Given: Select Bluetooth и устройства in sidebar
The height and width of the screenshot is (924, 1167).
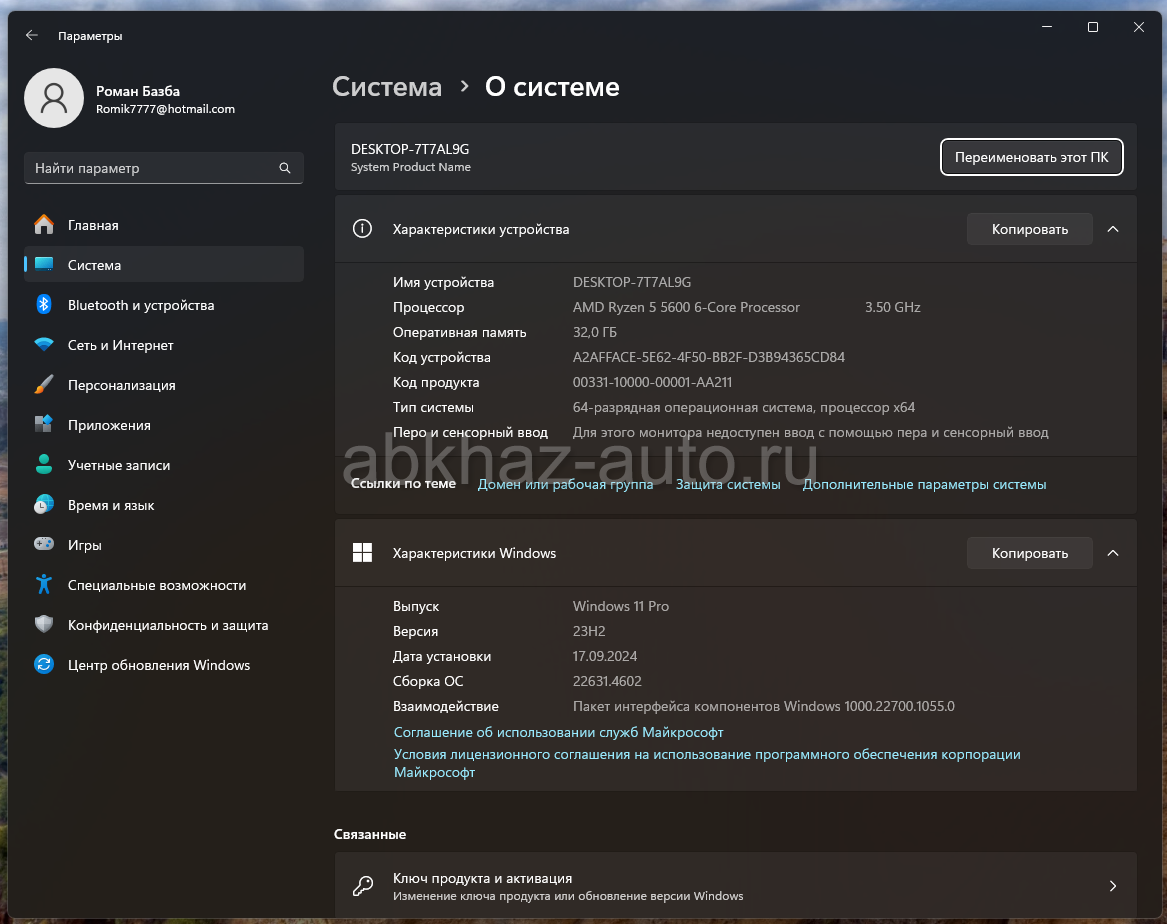Looking at the screenshot, I should [164, 305].
